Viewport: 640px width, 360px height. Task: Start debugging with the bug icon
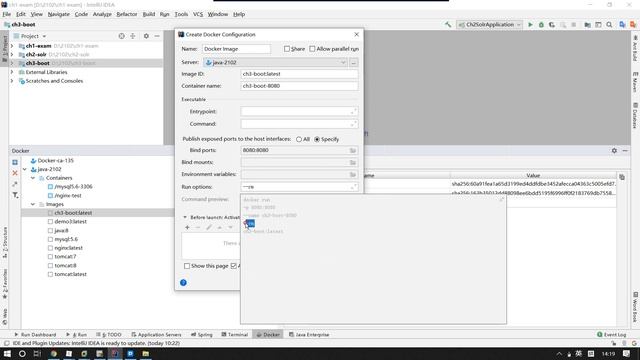click(541, 25)
